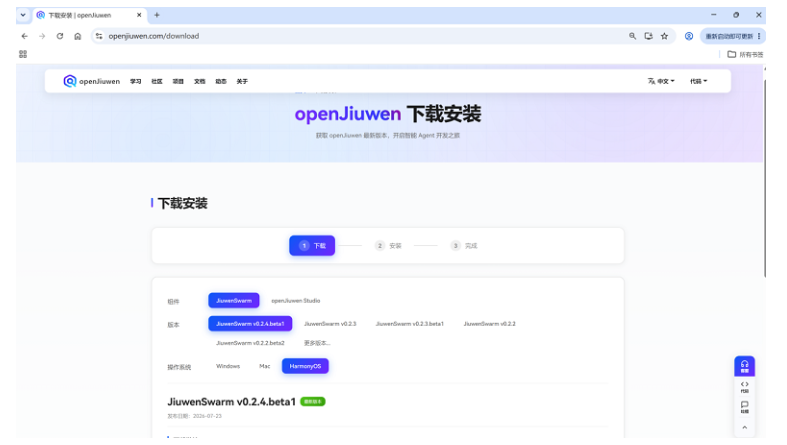Viewport: 787px width, 445px height.
Task: Click the openJiuwen logo in the navbar
Action: point(91,81)
